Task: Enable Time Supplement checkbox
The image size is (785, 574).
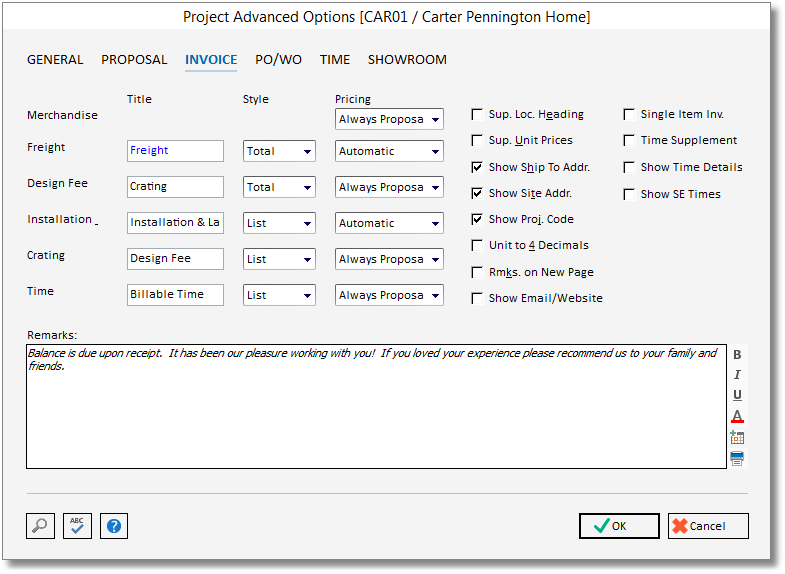Action: (629, 141)
